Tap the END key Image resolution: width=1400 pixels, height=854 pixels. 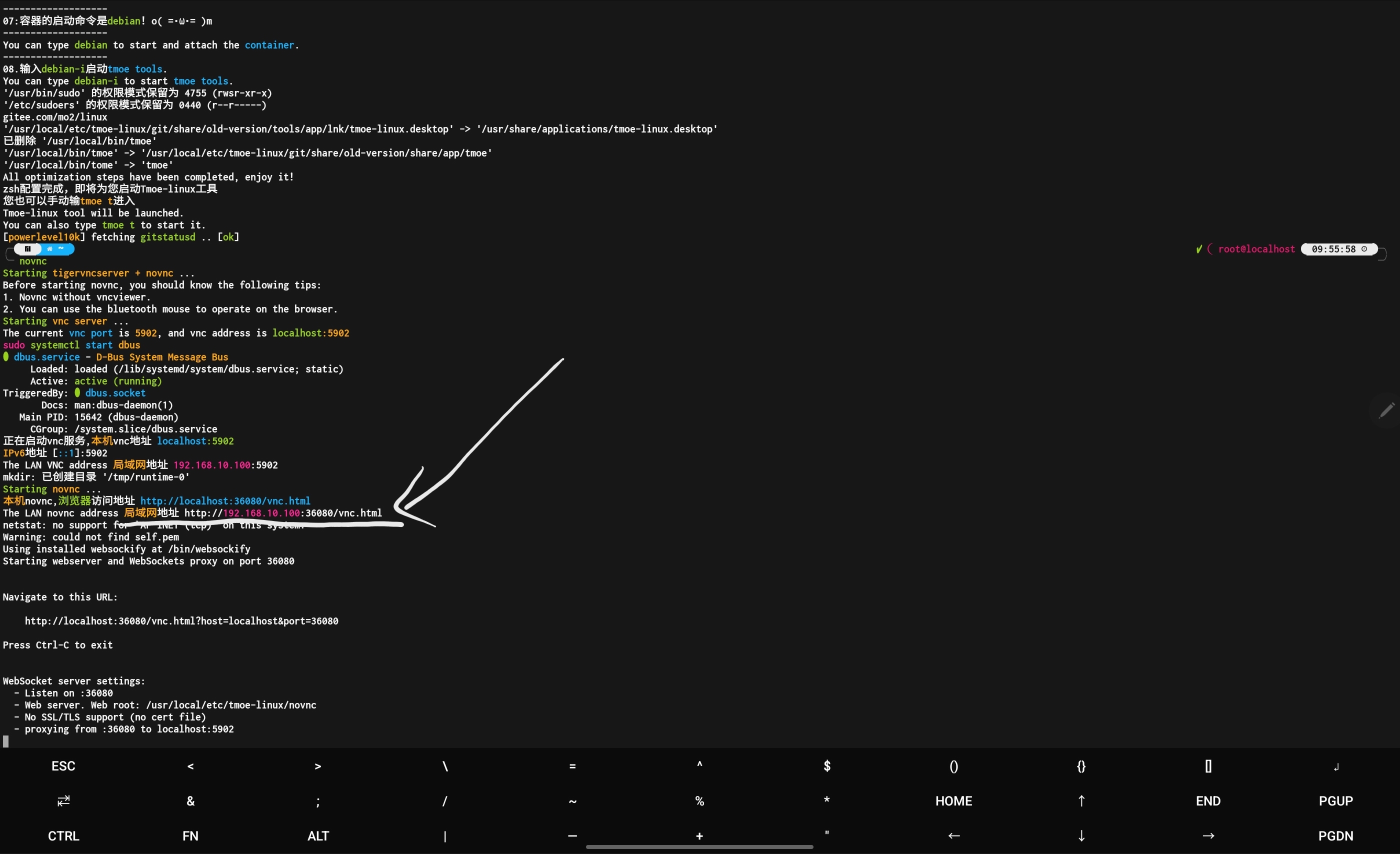[1208, 800]
